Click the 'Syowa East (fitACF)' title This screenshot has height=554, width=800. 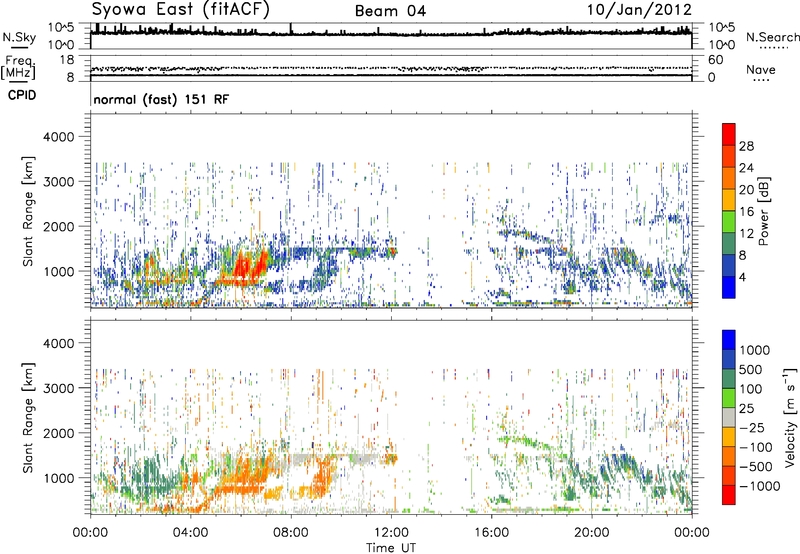181,10
